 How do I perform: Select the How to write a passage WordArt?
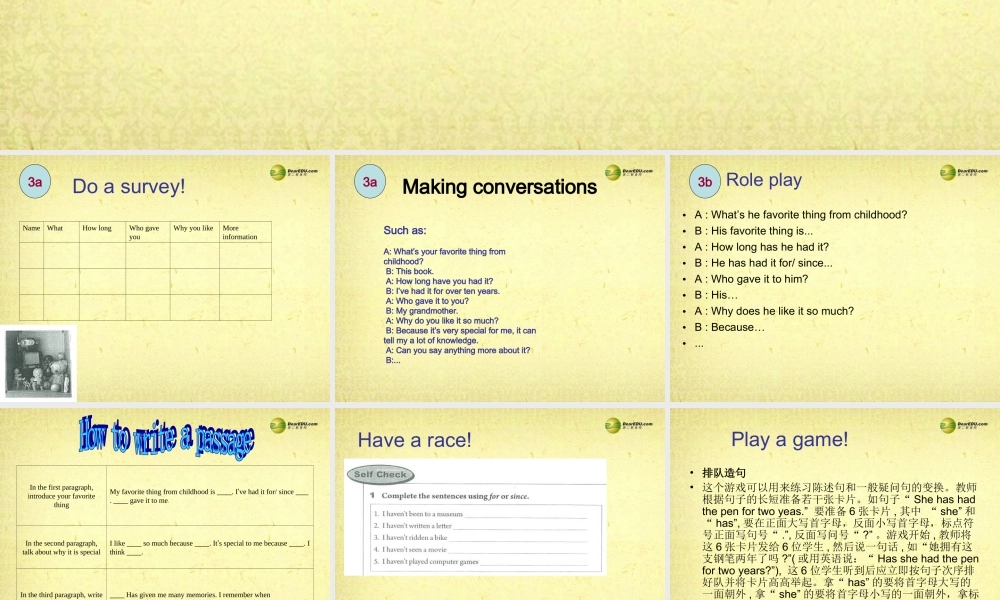166,437
